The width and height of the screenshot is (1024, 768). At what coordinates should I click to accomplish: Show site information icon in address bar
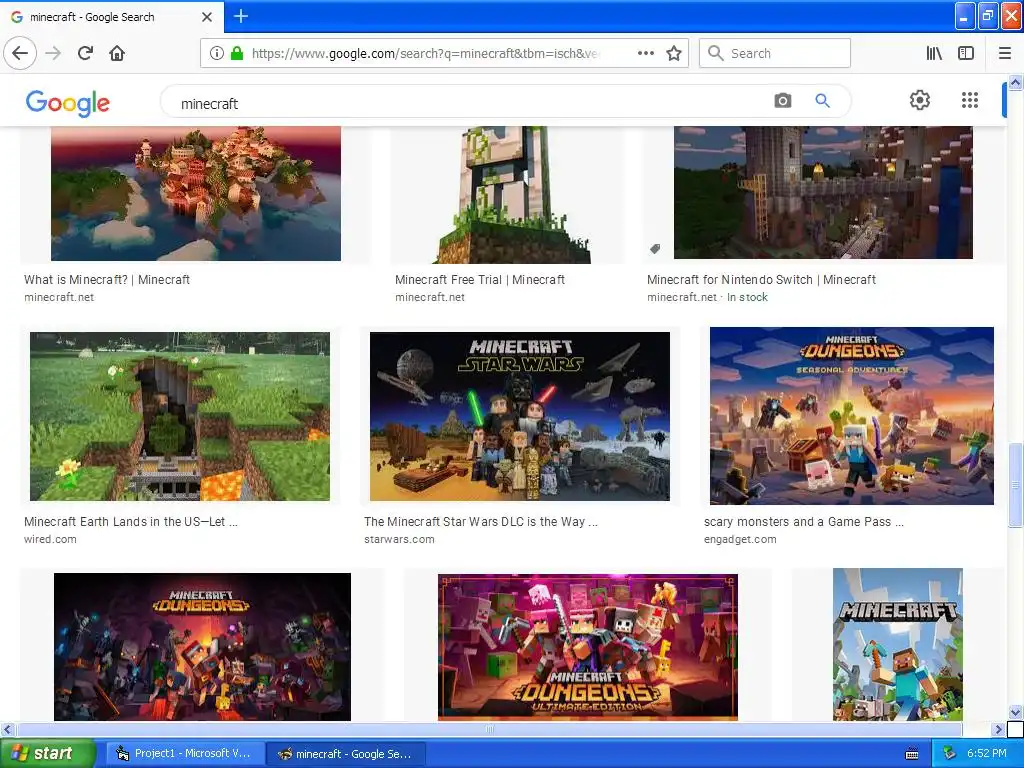pos(217,53)
